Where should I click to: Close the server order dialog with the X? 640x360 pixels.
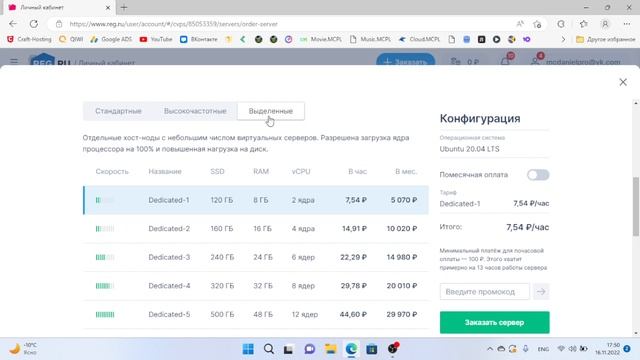pyautogui.click(x=623, y=82)
